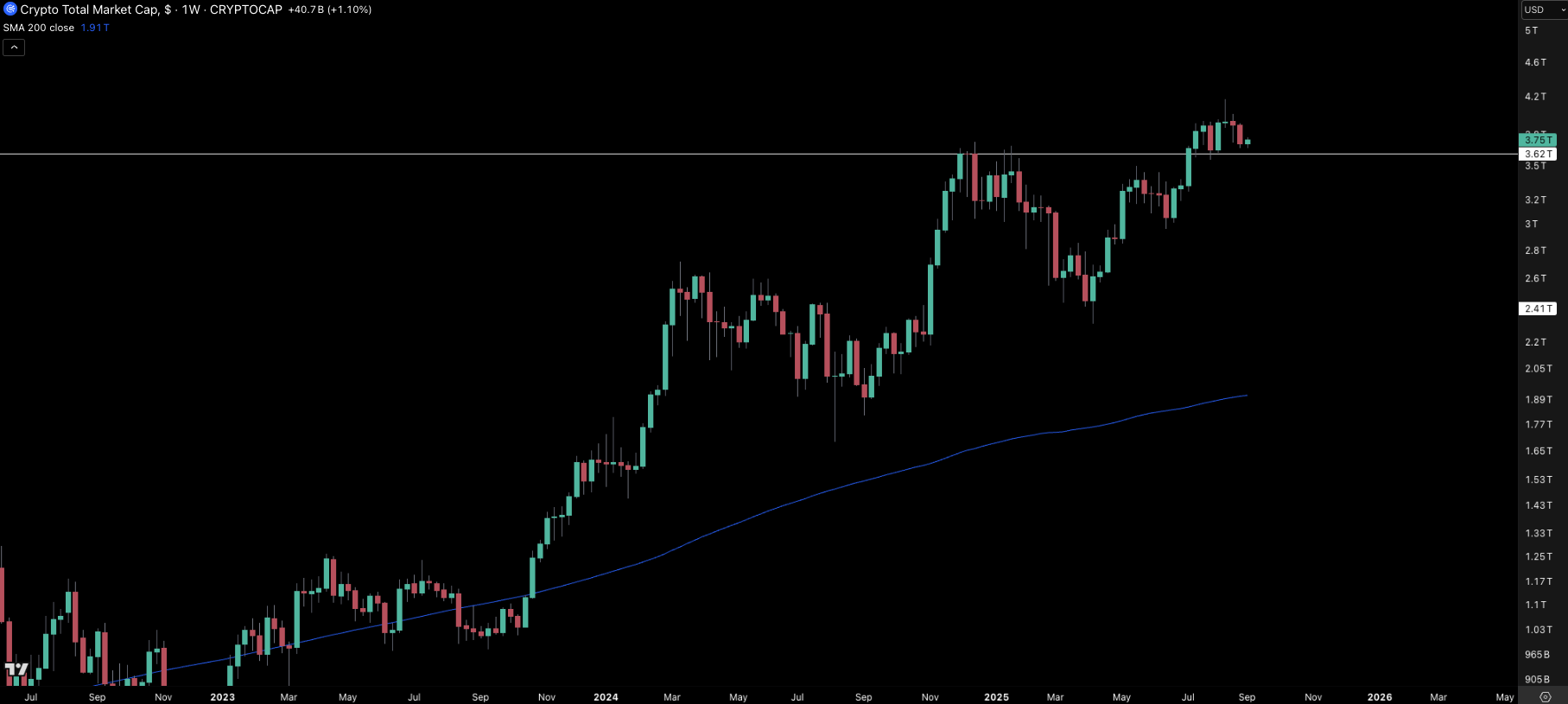Click the Crypto Total Market Cap symbol icon
This screenshot has width=1568, height=704.
pyautogui.click(x=10, y=9)
